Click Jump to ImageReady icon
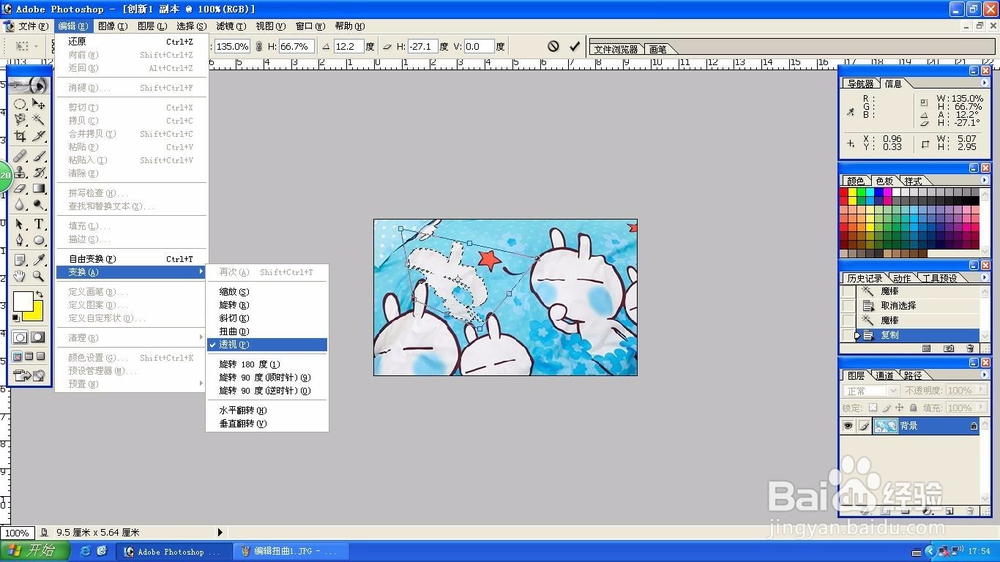 click(x=29, y=376)
